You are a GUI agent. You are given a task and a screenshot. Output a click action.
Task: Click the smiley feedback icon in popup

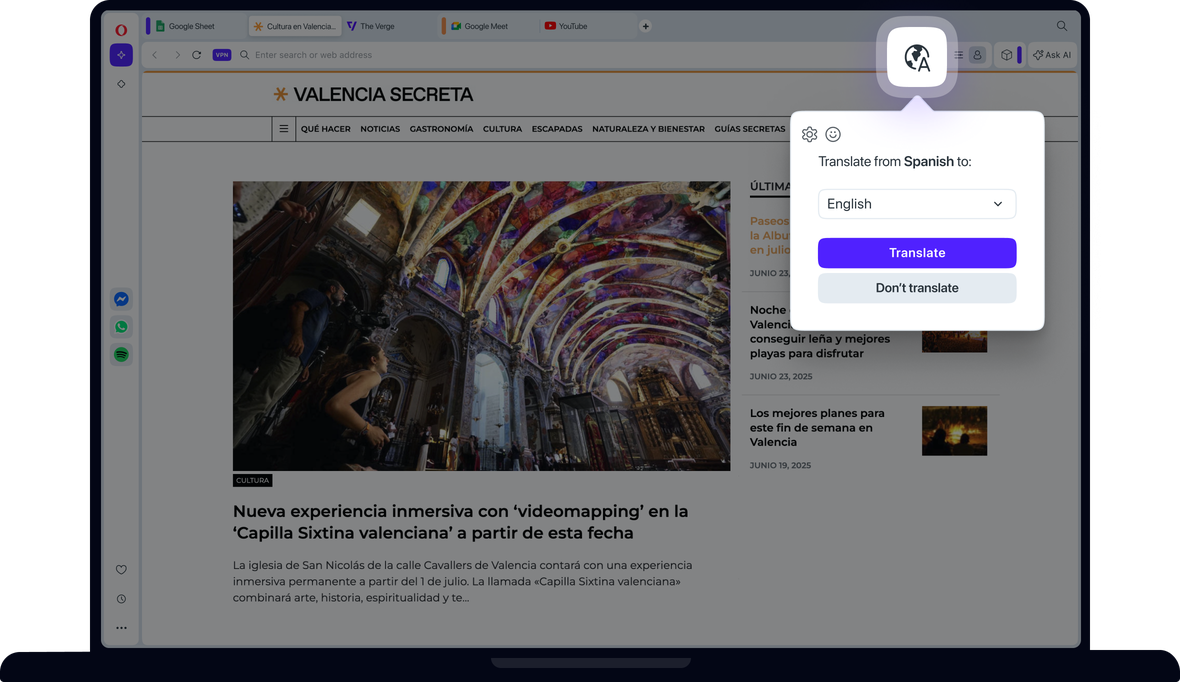pyautogui.click(x=833, y=135)
